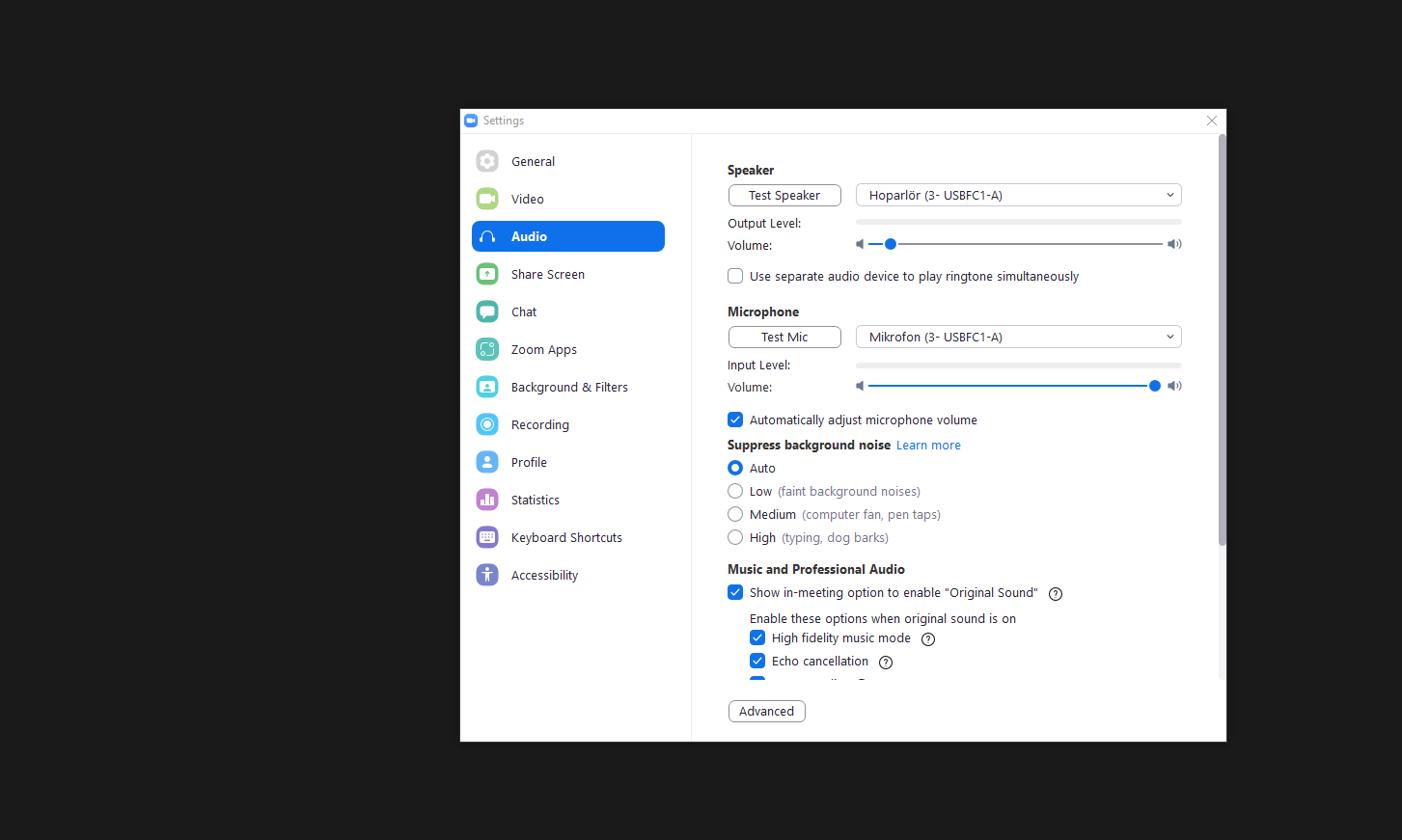This screenshot has width=1402, height=840.
Task: Open Video settings tab
Action: pos(568,199)
